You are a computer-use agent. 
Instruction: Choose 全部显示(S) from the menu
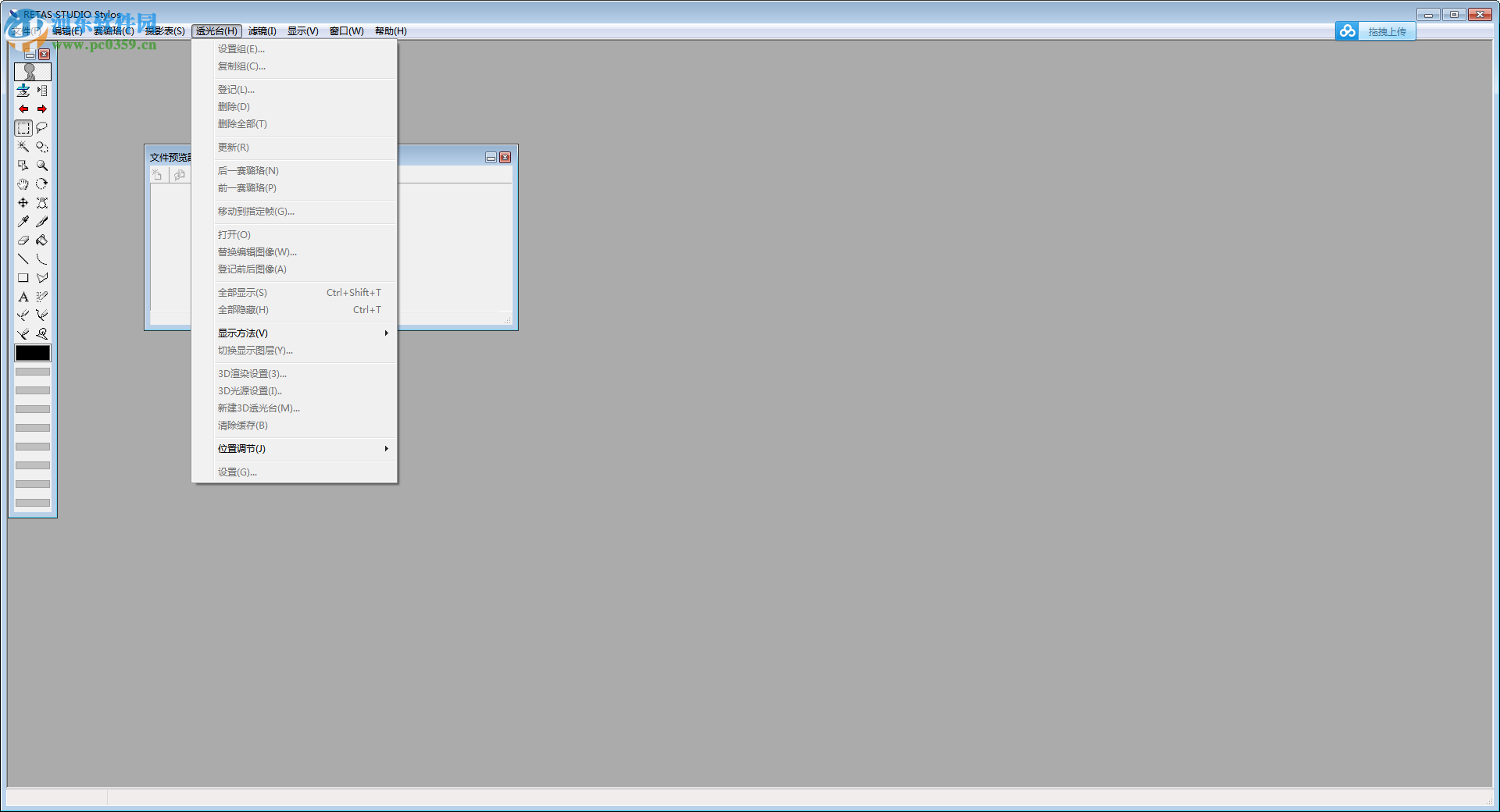295,293
